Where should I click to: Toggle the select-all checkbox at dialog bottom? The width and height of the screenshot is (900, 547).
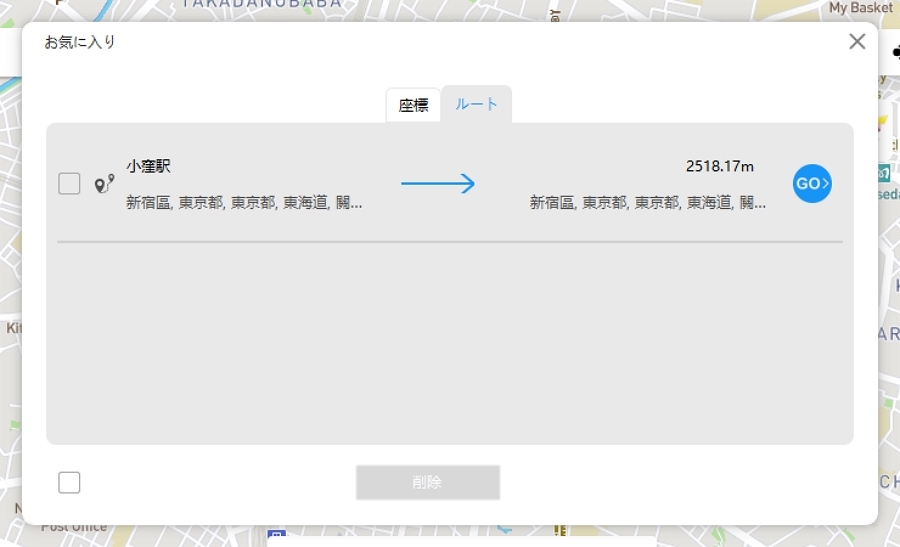click(69, 483)
